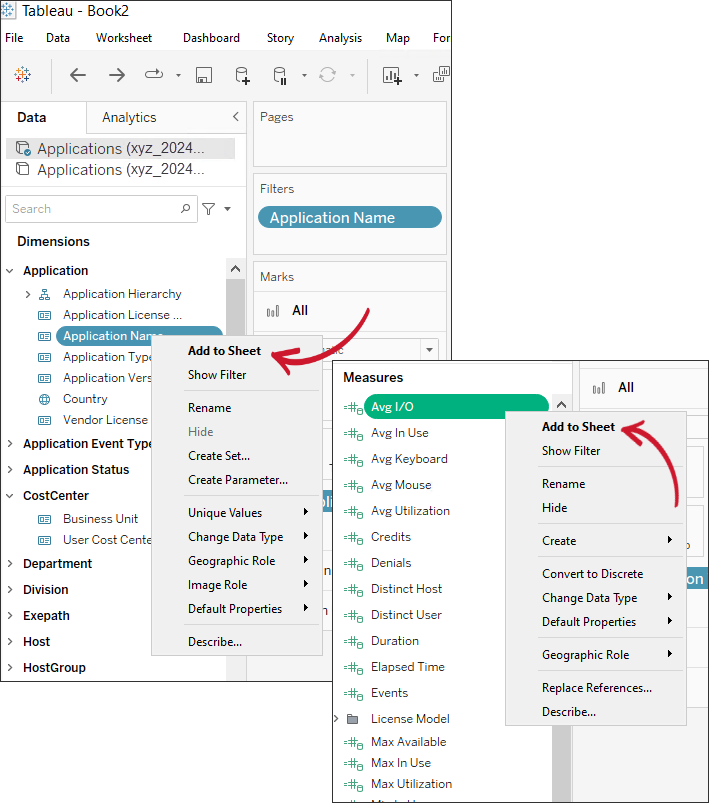Expand the License Model folder in Measures

click(336, 719)
